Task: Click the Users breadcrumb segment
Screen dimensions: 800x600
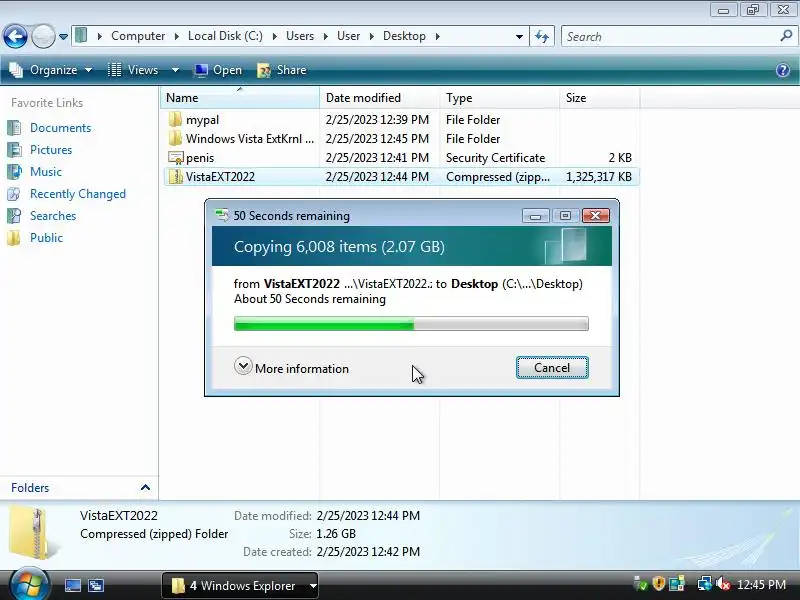Action: pos(299,36)
